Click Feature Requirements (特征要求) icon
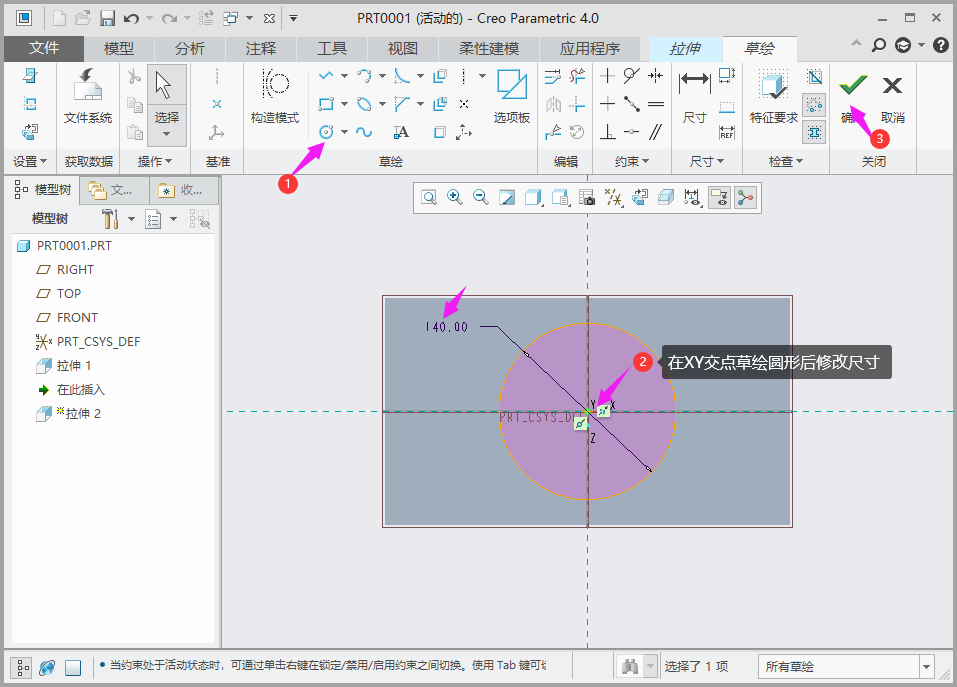The image size is (957, 687). click(x=772, y=97)
